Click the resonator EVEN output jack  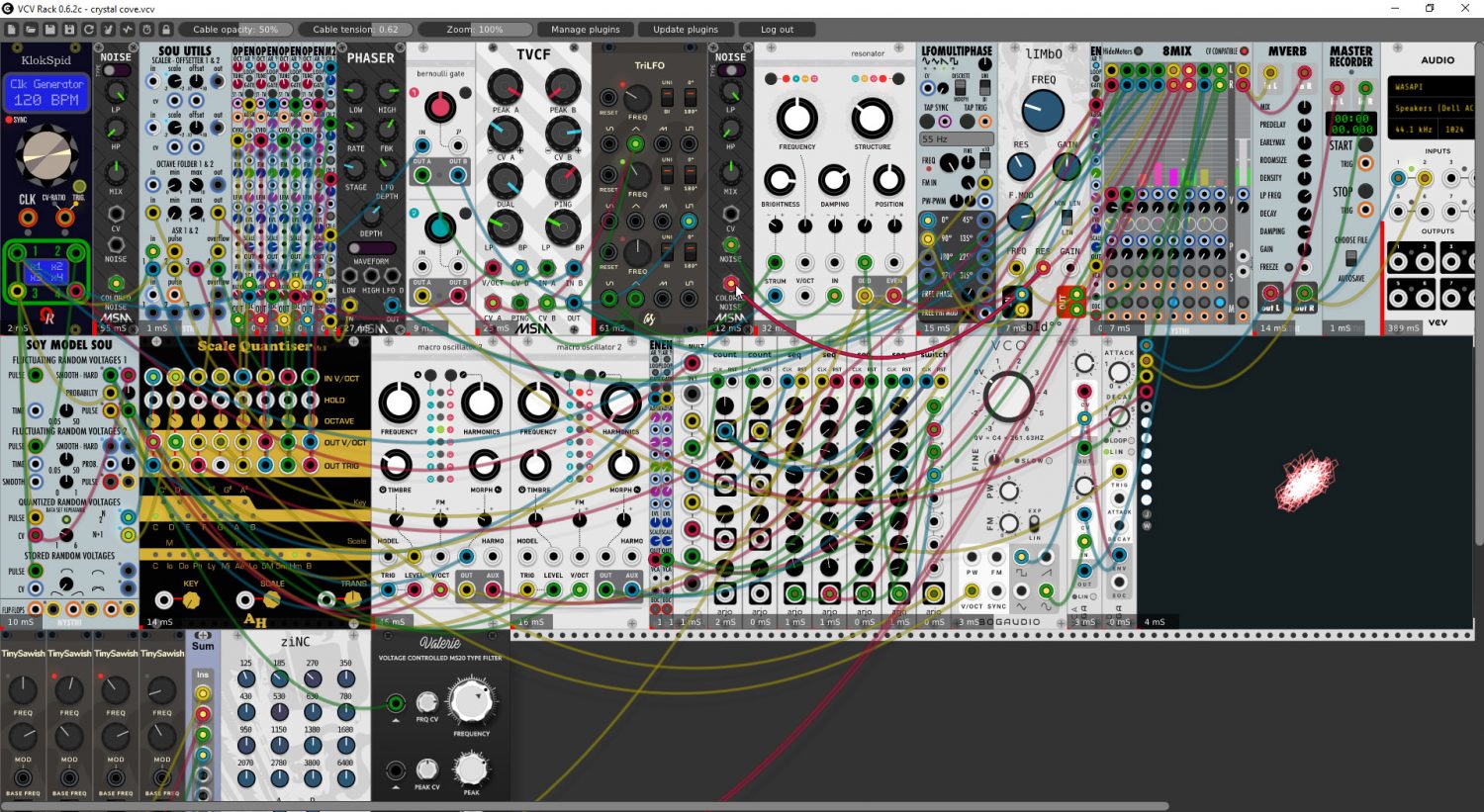pyautogui.click(x=894, y=295)
